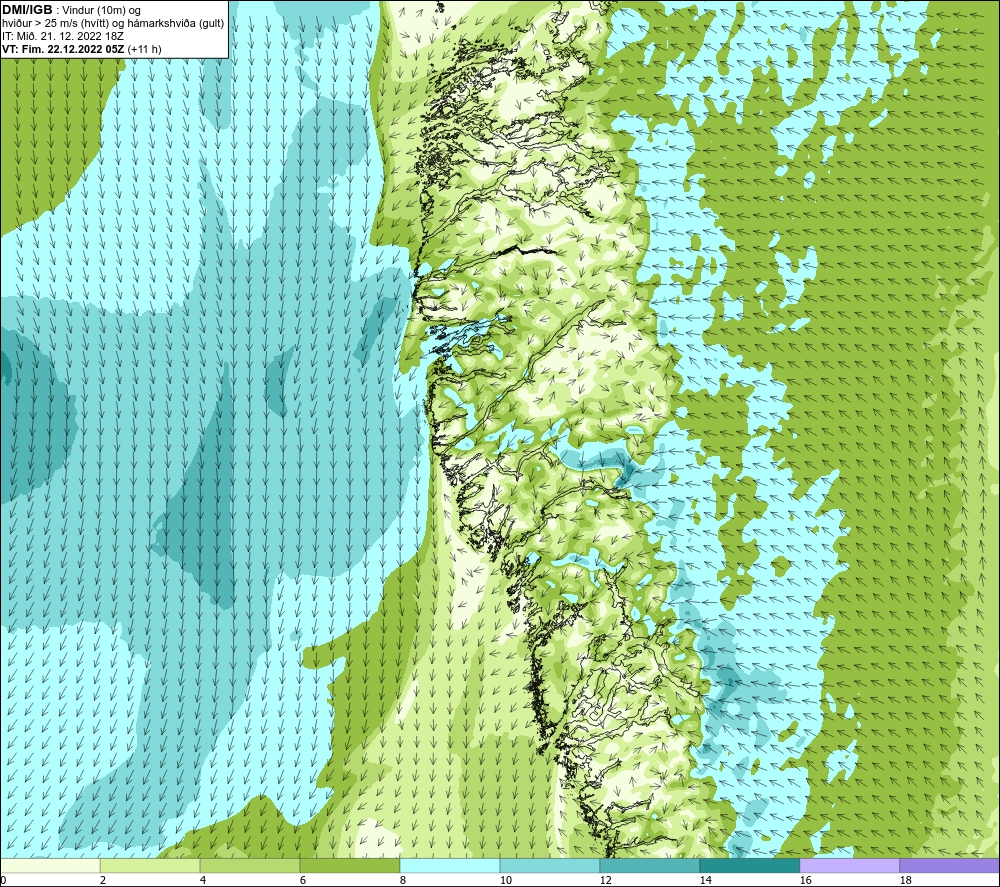Click the 6-8 m/s olive green legend swatch
This screenshot has height=887, width=1000.
pyautogui.click(x=350, y=865)
